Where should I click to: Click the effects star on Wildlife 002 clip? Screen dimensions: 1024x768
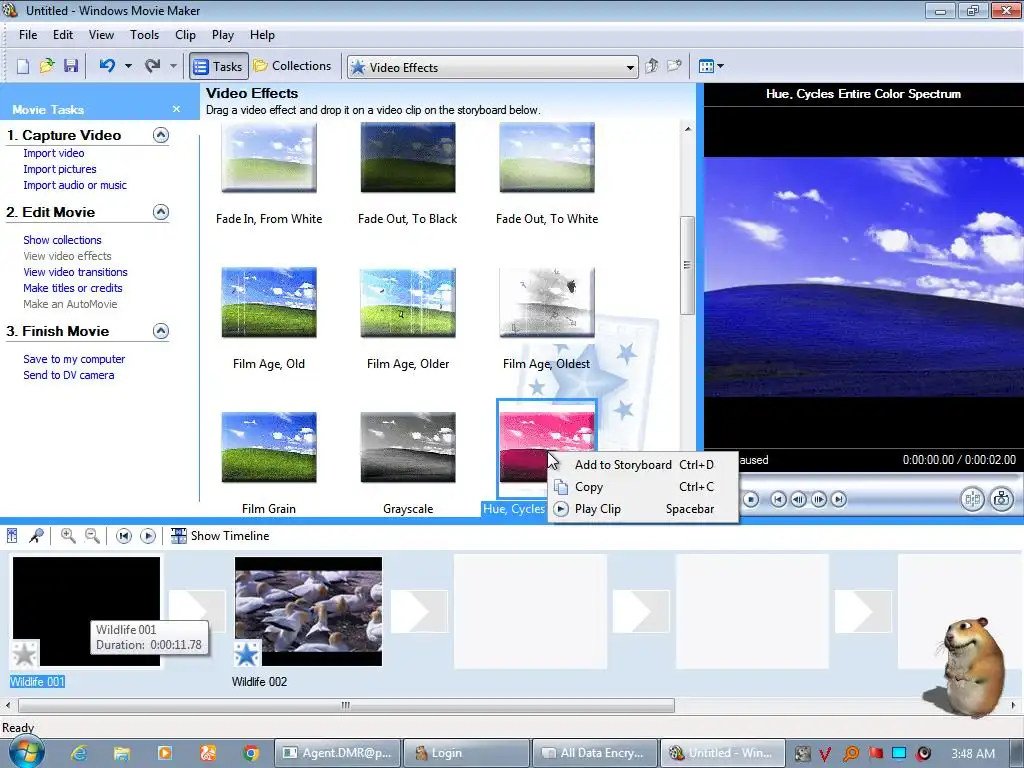point(246,654)
